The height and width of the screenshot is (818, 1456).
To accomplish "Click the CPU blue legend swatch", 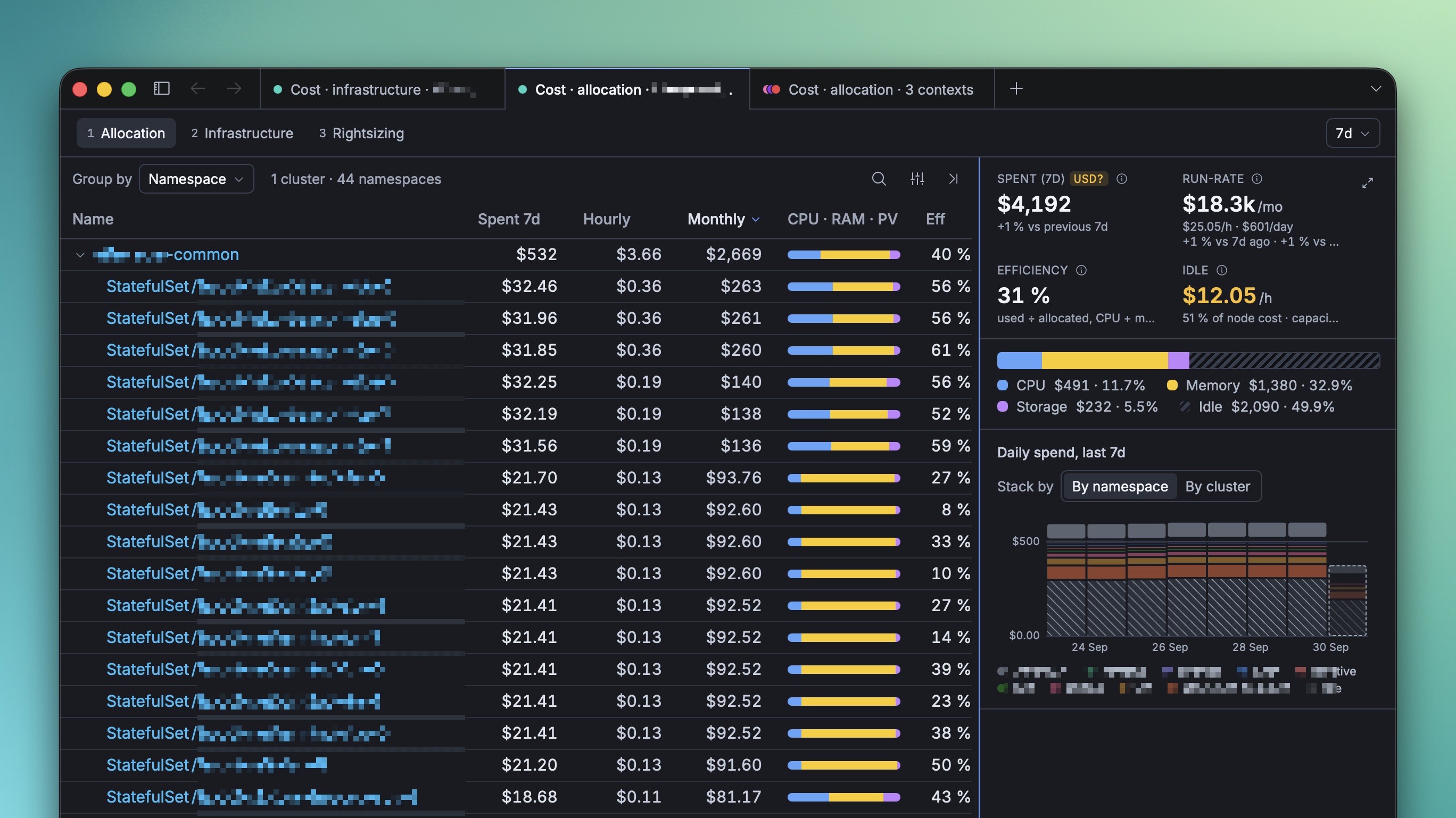I will click(x=1003, y=385).
